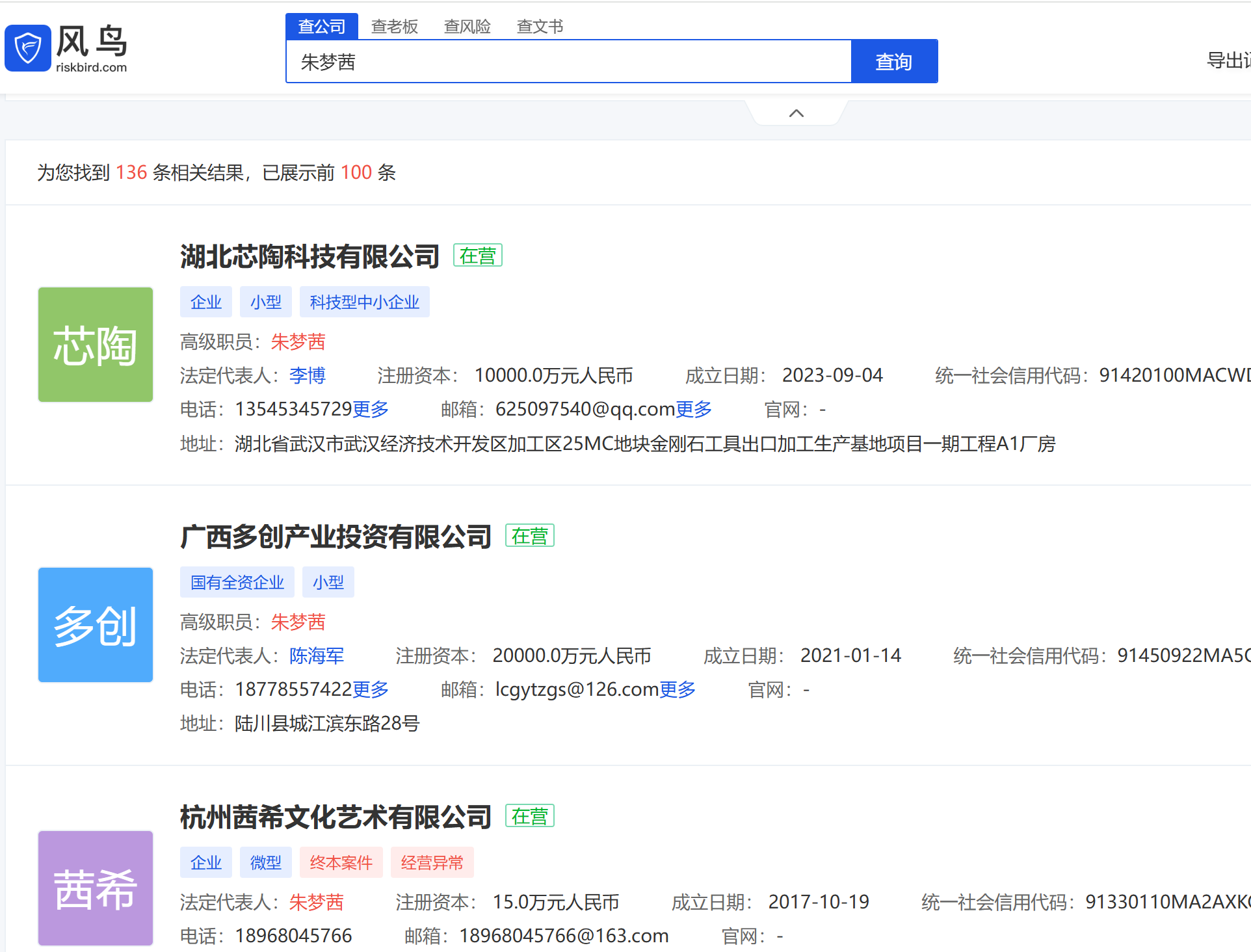The height and width of the screenshot is (952, 1251).
Task: Switch to the 查老板 tab
Action: click(x=394, y=27)
